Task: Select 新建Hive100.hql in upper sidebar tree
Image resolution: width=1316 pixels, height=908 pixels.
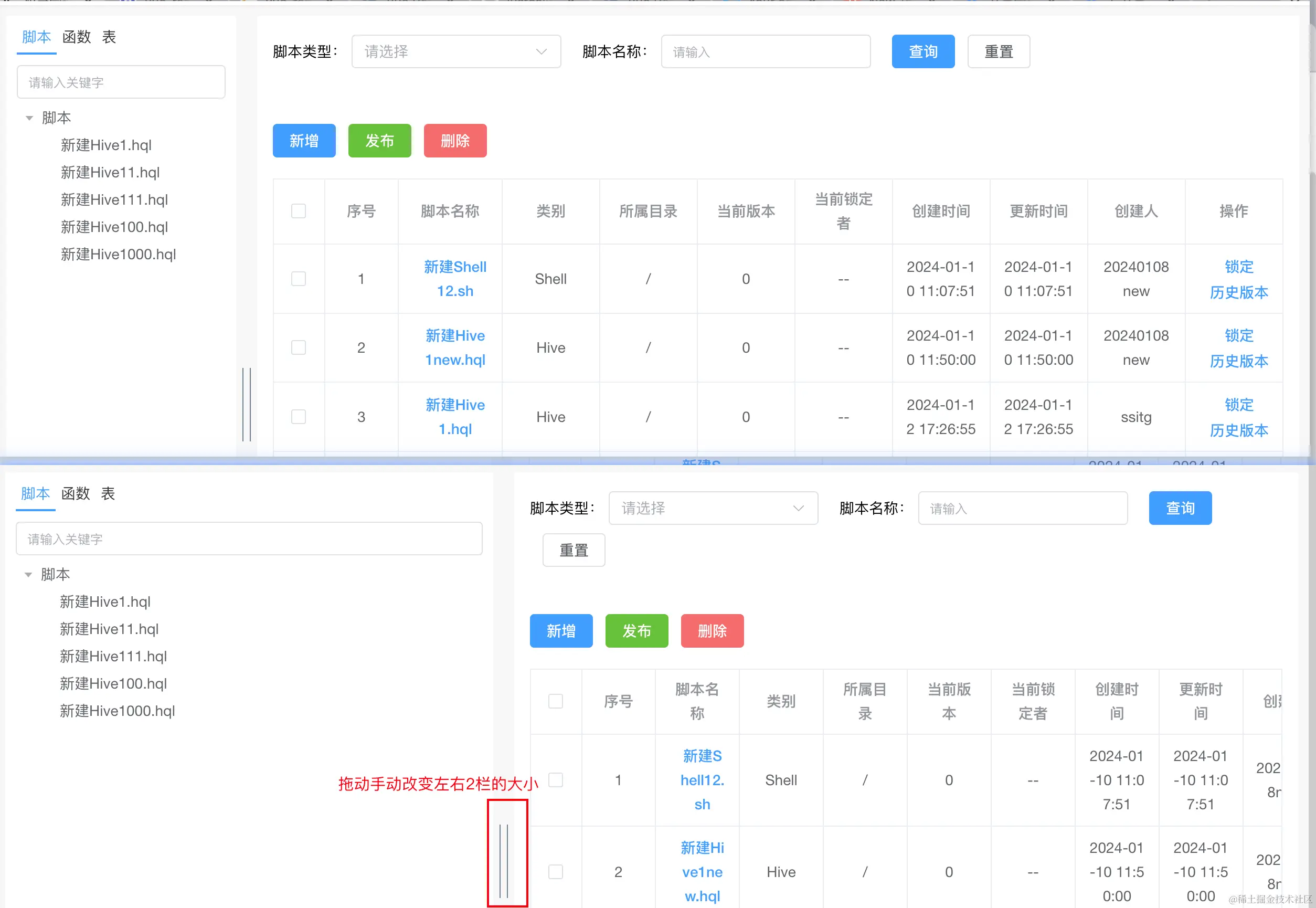Action: tap(114, 227)
